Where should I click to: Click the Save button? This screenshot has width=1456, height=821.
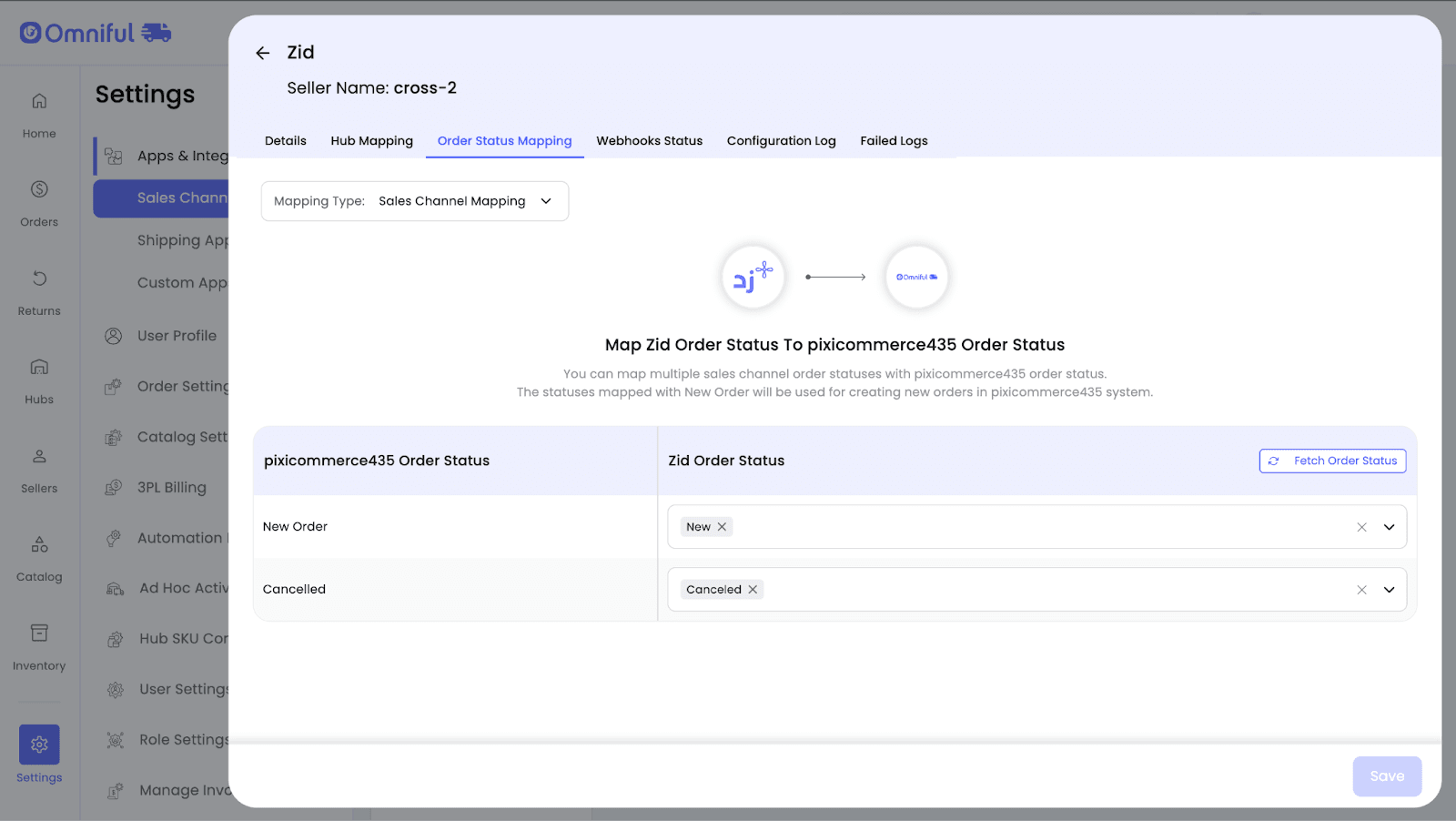1386,776
